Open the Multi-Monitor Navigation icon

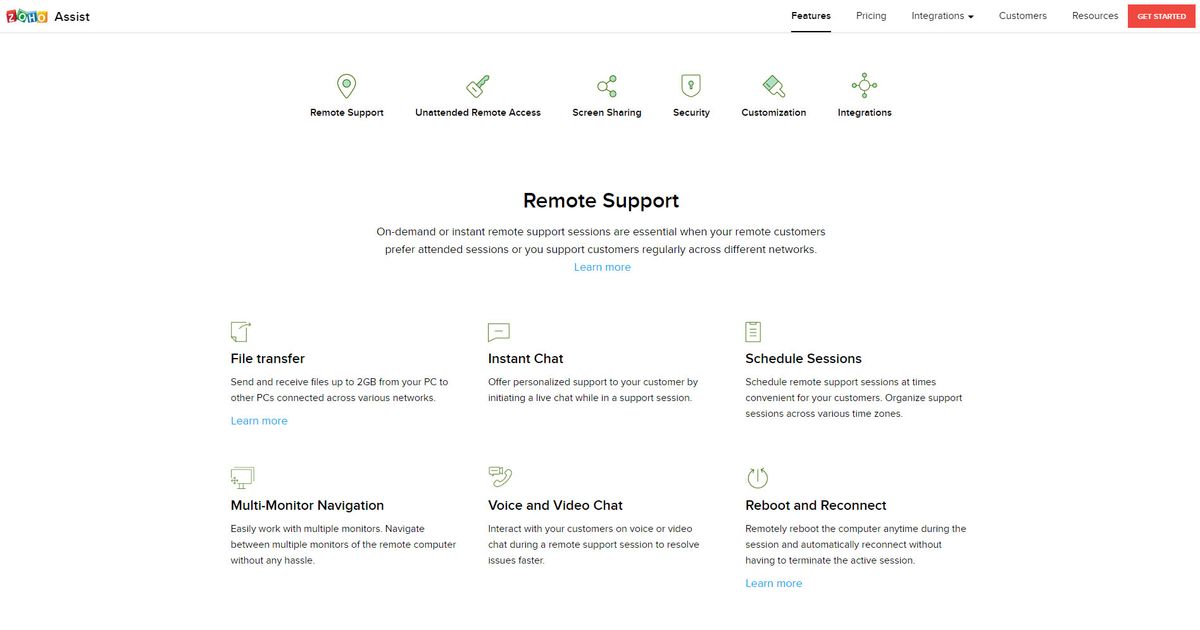(241, 477)
